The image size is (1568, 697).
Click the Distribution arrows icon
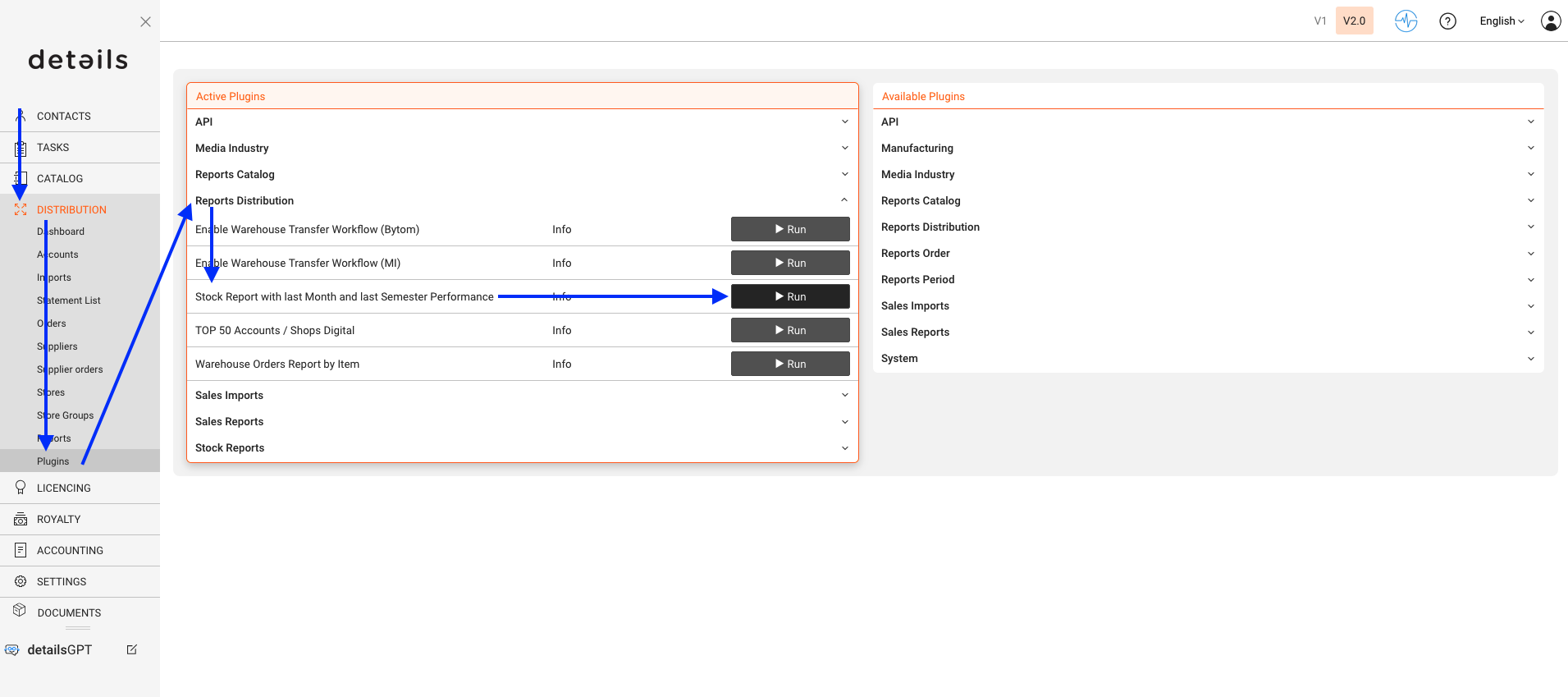21,209
